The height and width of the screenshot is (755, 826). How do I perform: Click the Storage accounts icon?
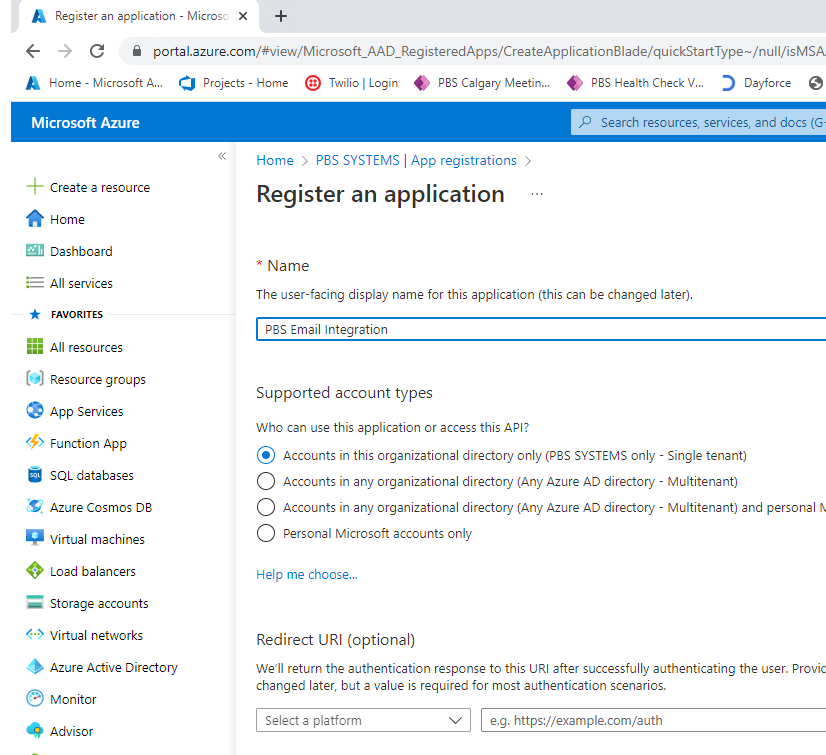point(35,603)
